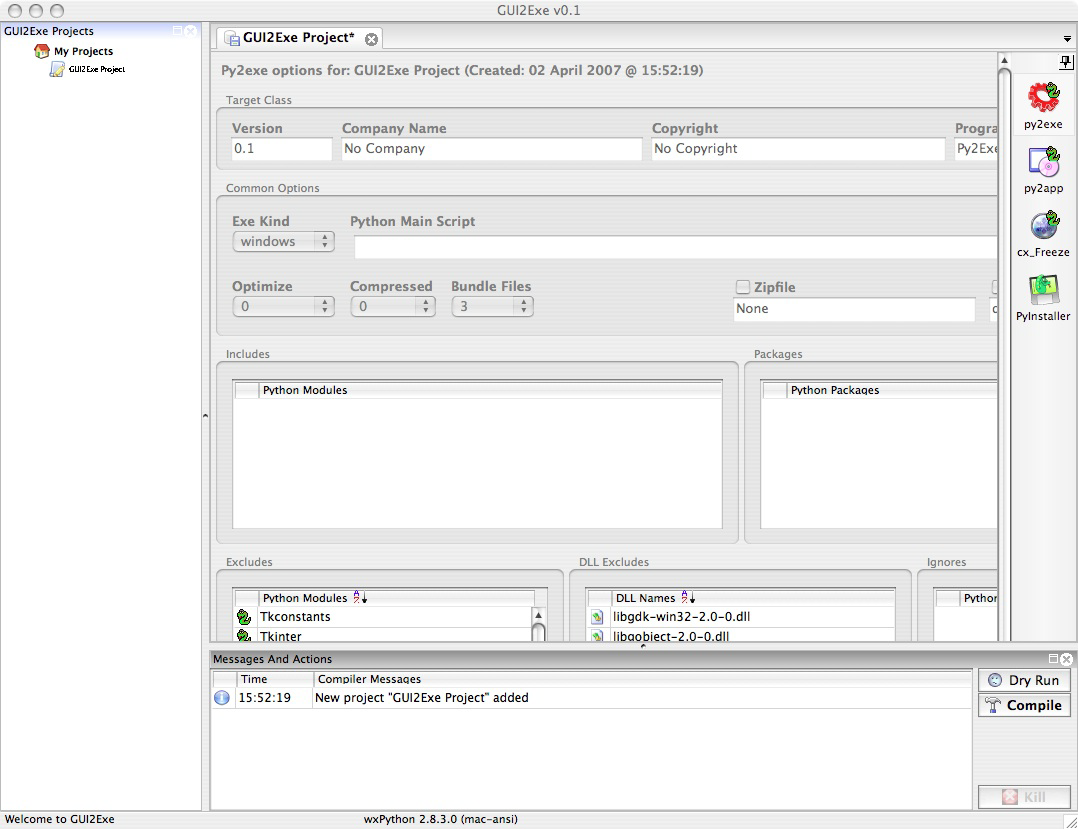1078x829 pixels.
Task: Click the info icon in messages list
Action: coord(222,698)
